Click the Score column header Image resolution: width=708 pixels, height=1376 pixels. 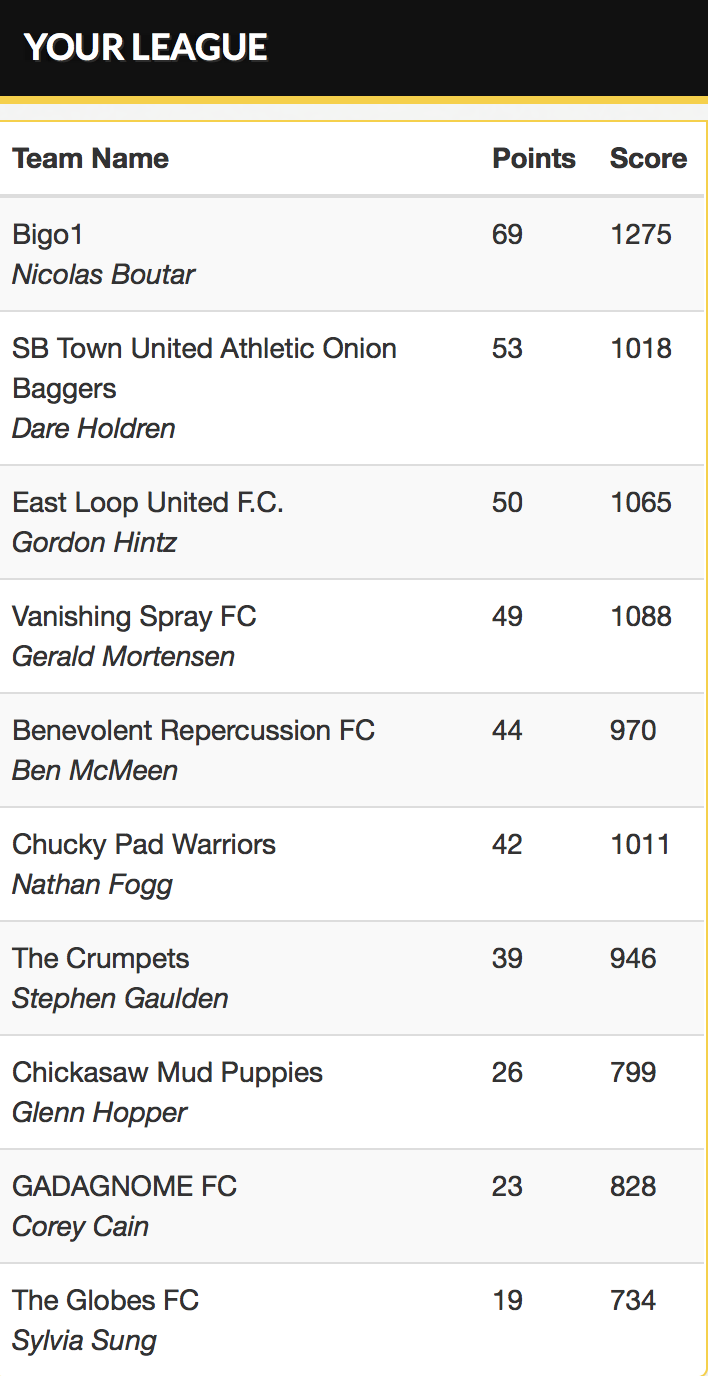(x=648, y=158)
